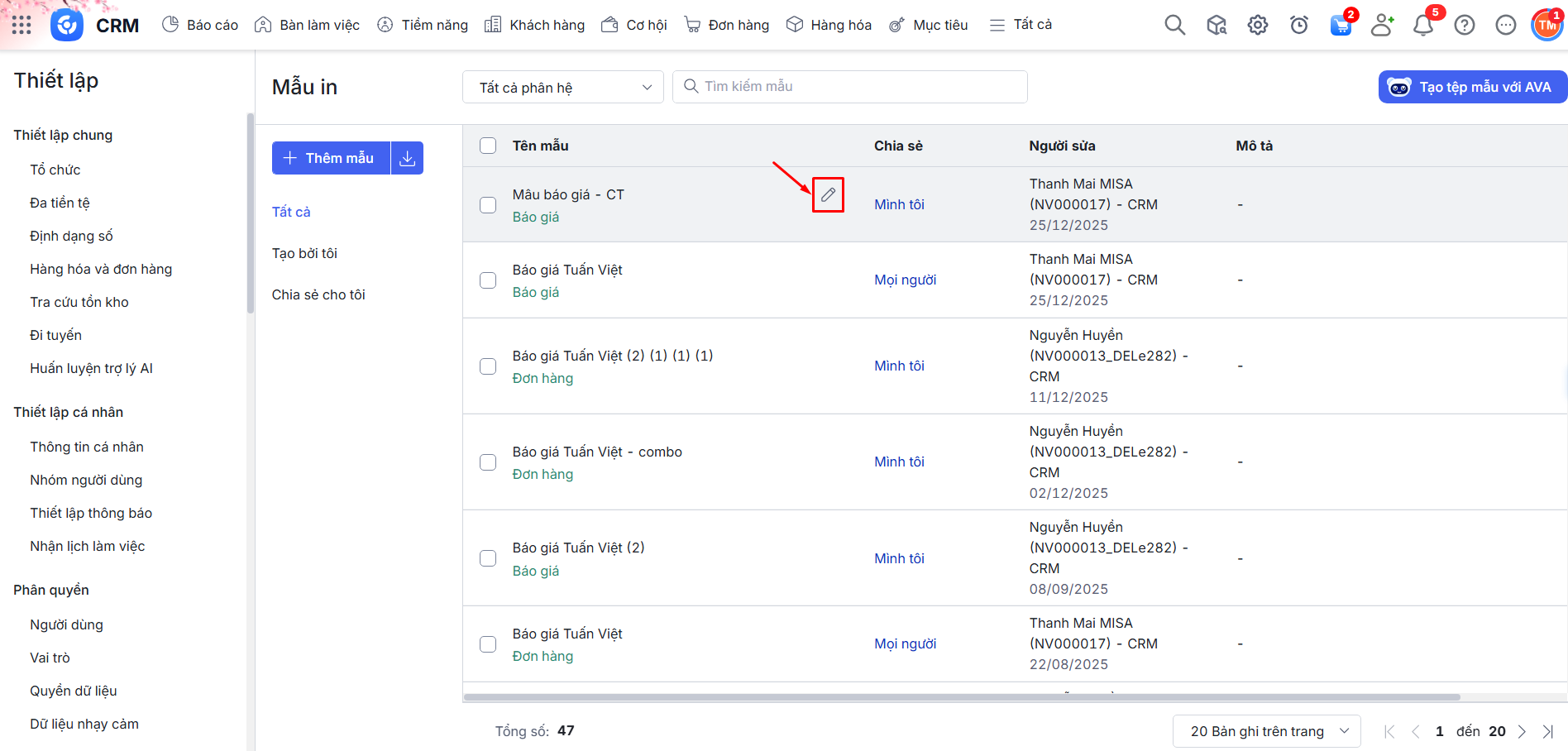Toggle the select-all checkbox in table header
1568x751 pixels.
click(488, 146)
